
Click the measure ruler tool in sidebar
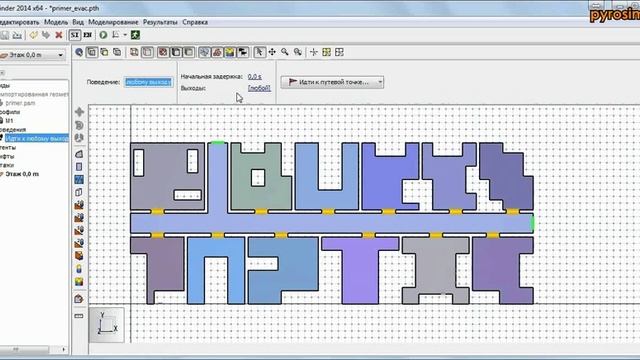(x=79, y=316)
